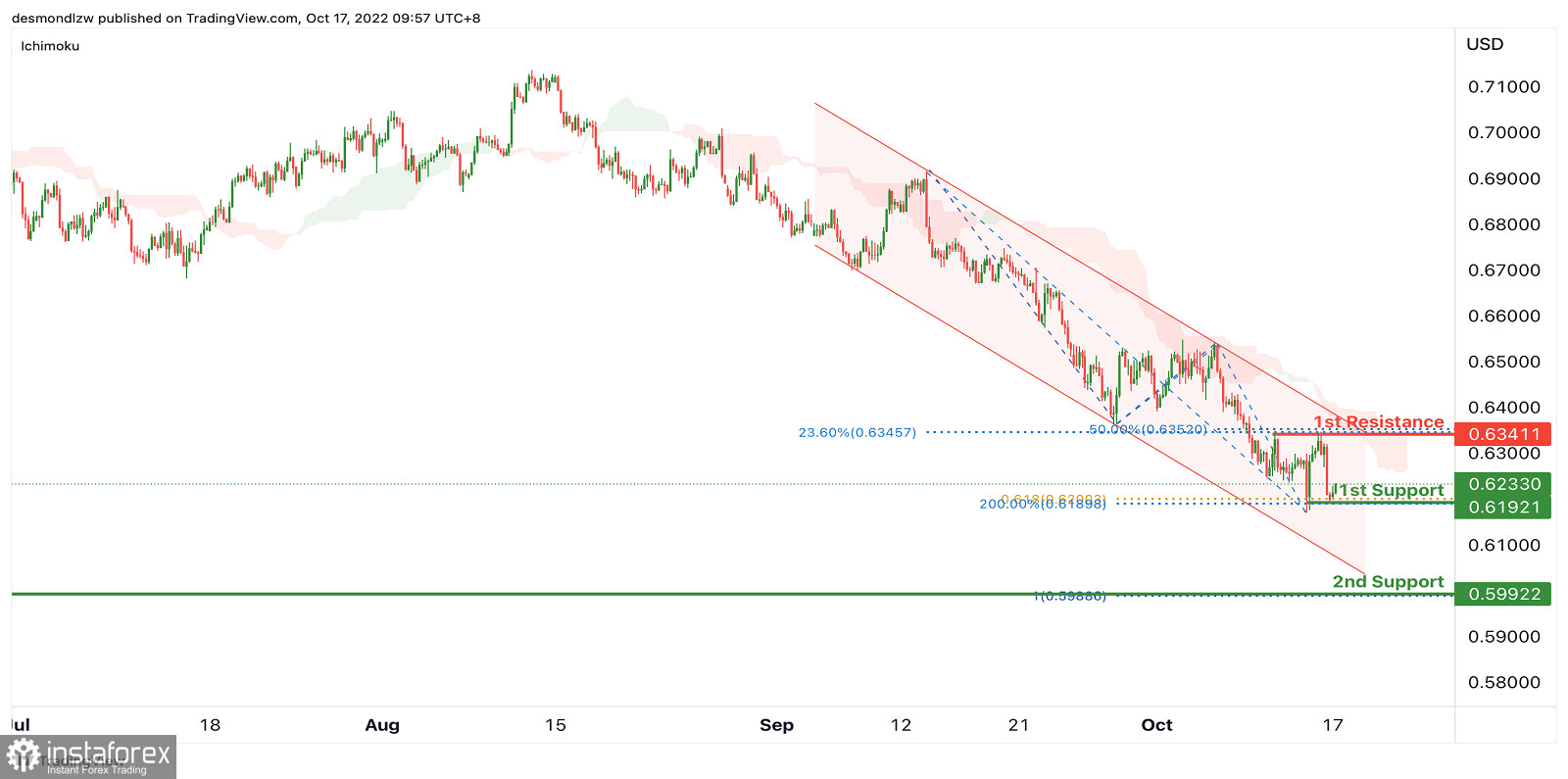Click the 15 date axis label
The height and width of the screenshot is (779, 1568).
pos(556,725)
